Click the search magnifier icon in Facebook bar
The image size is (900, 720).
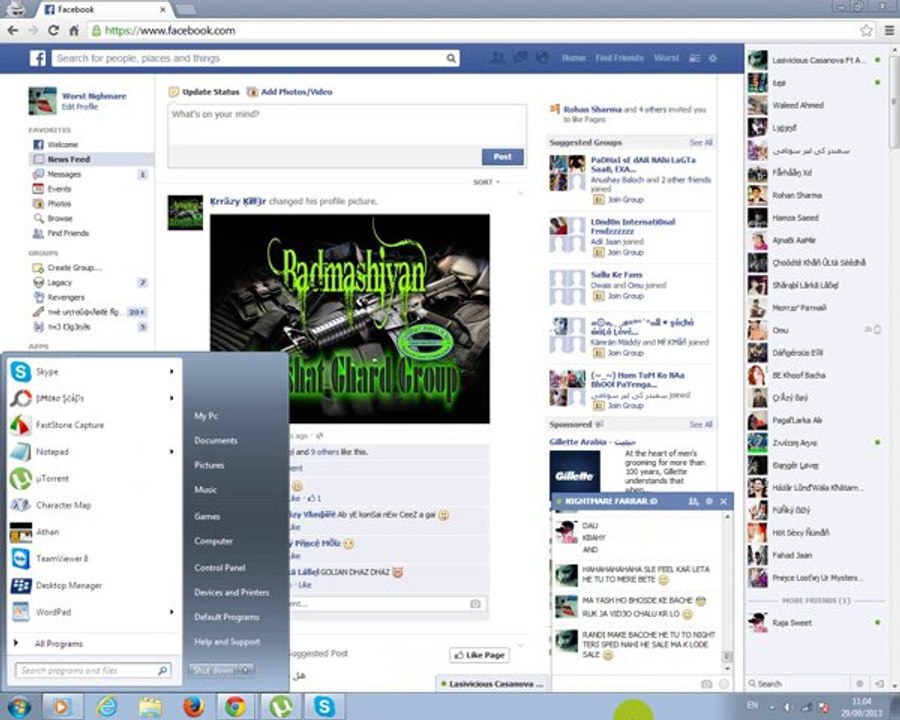pyautogui.click(x=451, y=58)
